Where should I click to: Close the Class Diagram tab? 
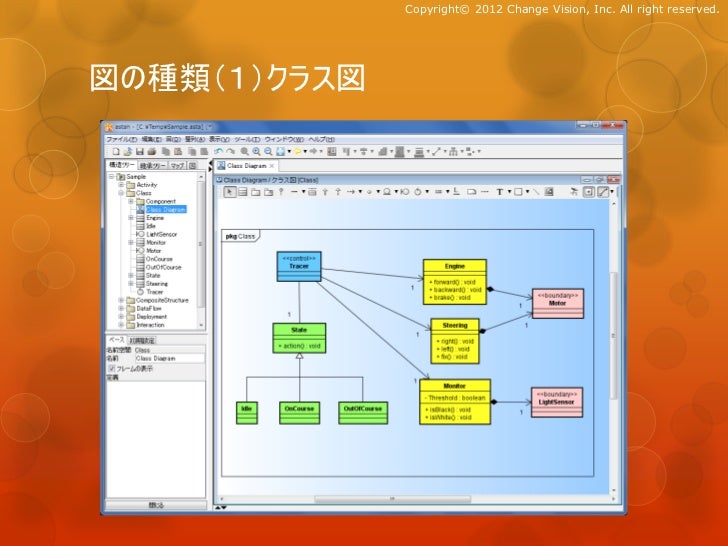click(272, 166)
